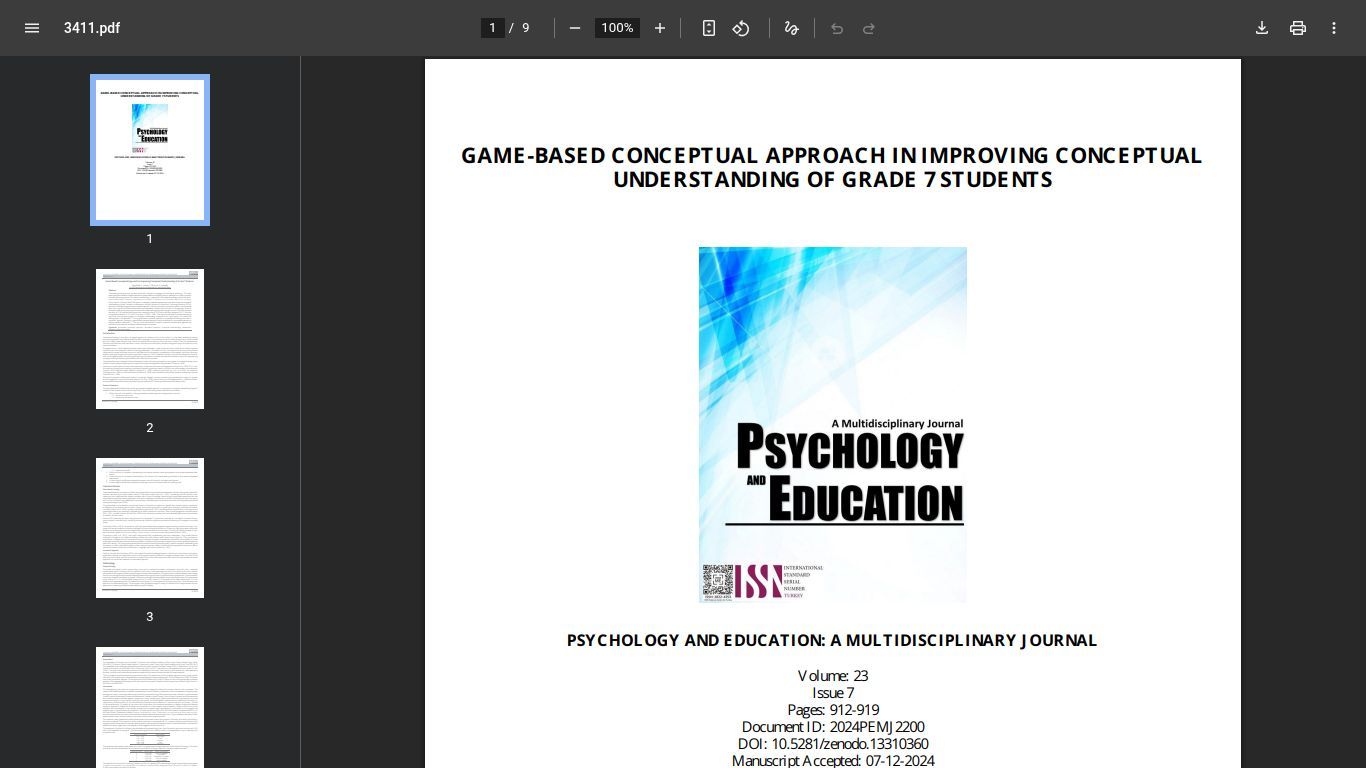
Task: Go to the fourth page thumbnail
Action: 150,707
